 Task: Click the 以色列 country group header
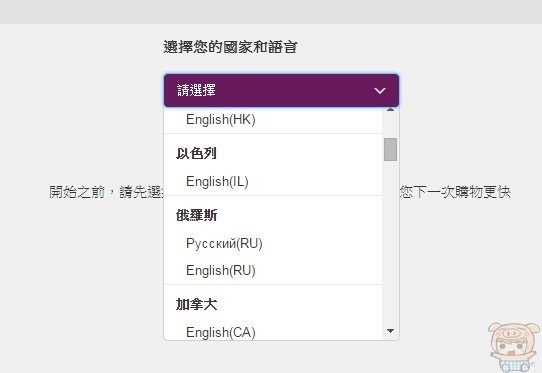pos(196,153)
